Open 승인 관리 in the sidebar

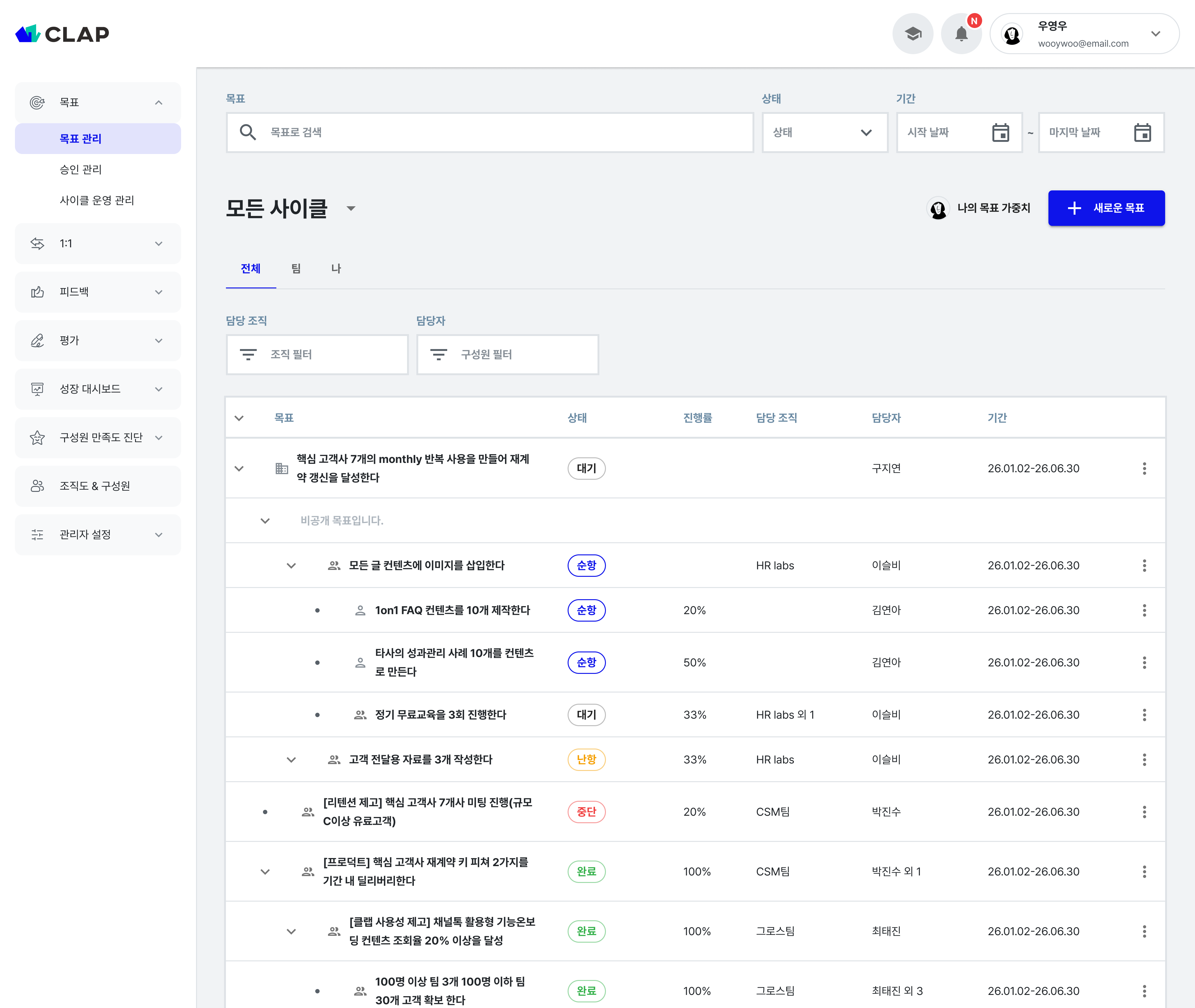81,170
